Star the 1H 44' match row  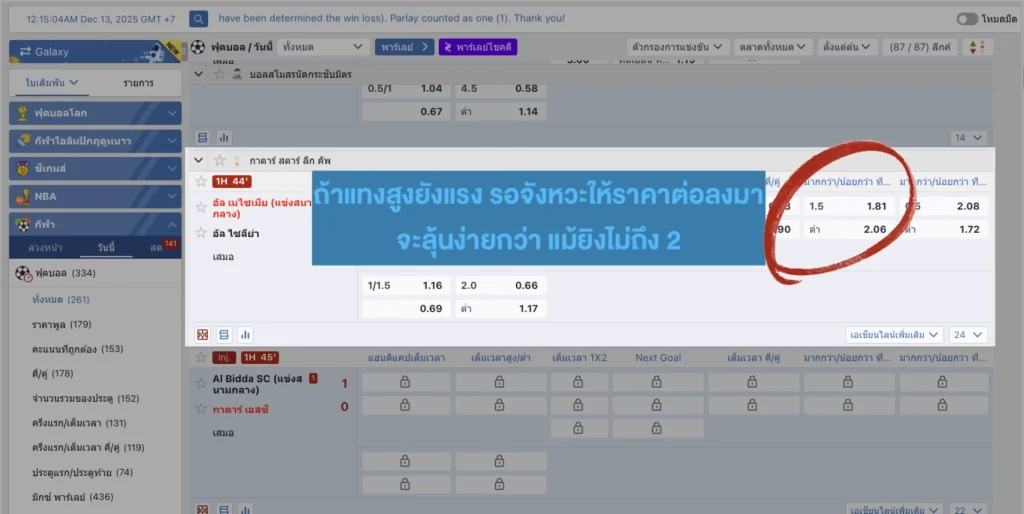pyautogui.click(x=201, y=182)
